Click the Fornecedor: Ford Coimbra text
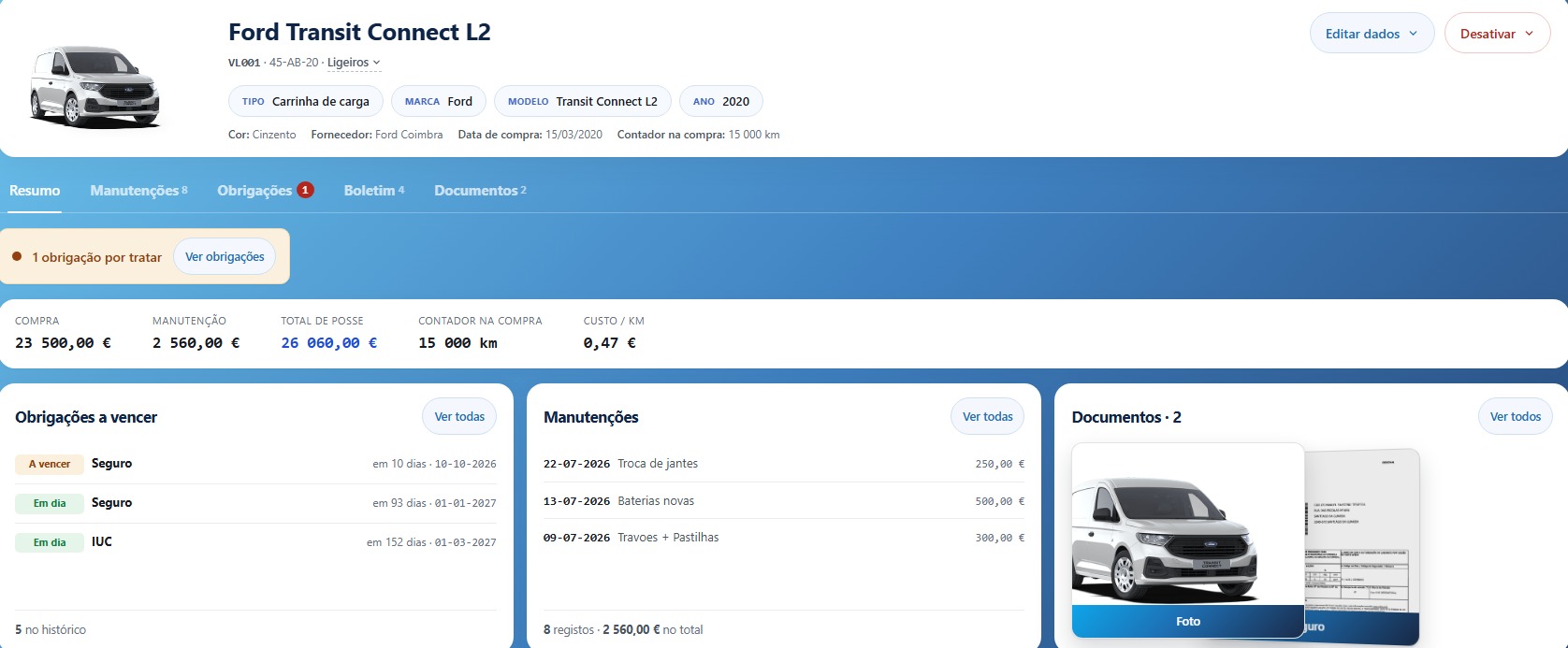Screen dimensions: 1568x648 pyautogui.click(x=377, y=135)
